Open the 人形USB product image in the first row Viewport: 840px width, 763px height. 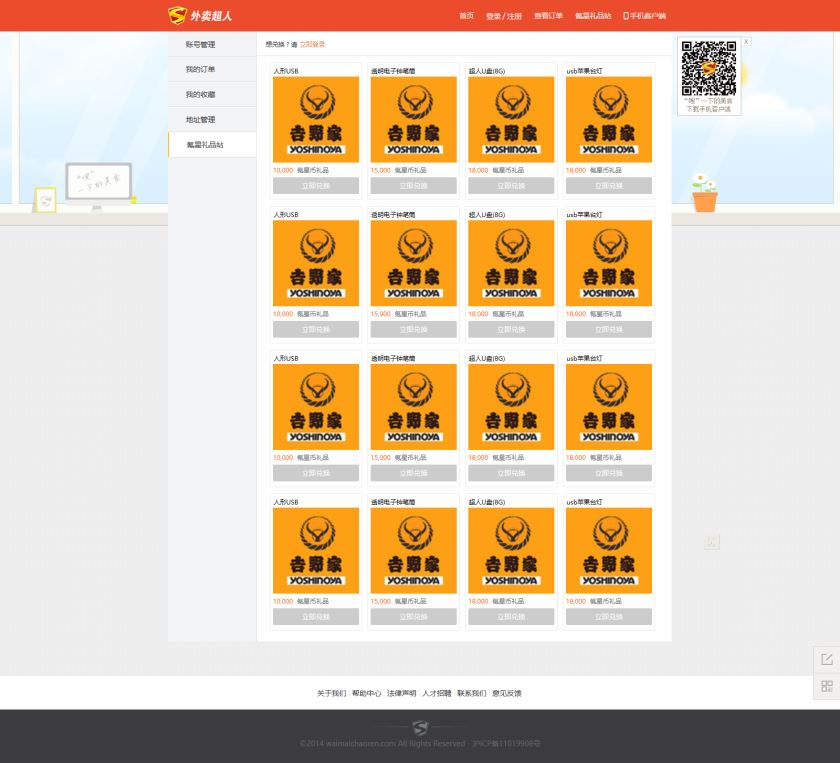pos(316,119)
